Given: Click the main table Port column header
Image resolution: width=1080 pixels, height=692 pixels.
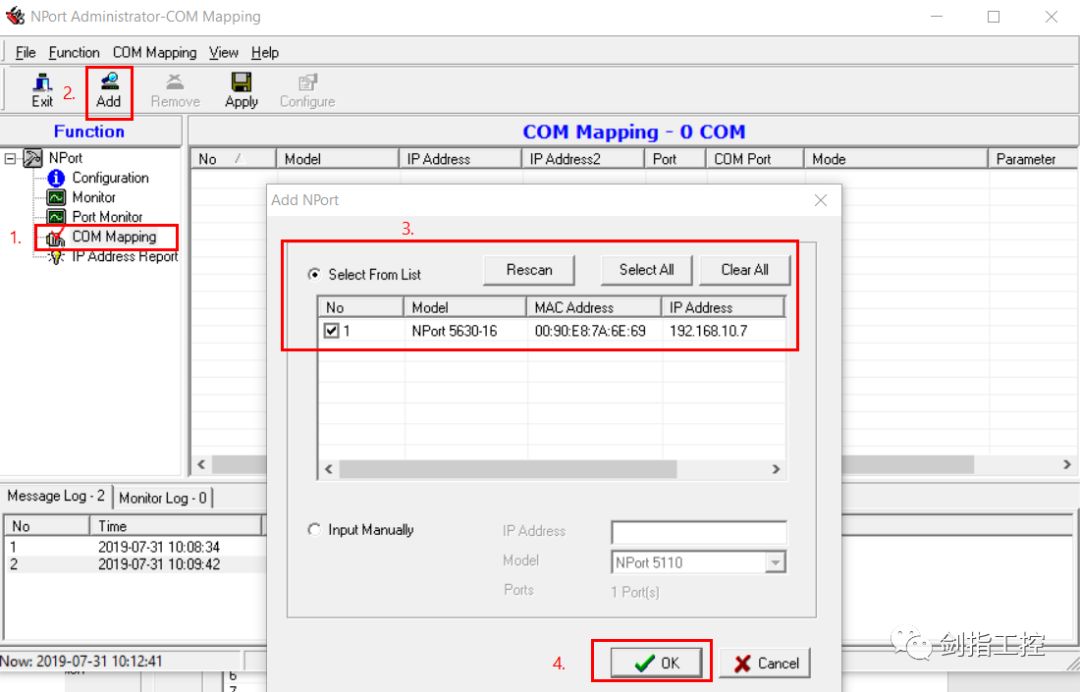Looking at the screenshot, I should tap(675, 159).
